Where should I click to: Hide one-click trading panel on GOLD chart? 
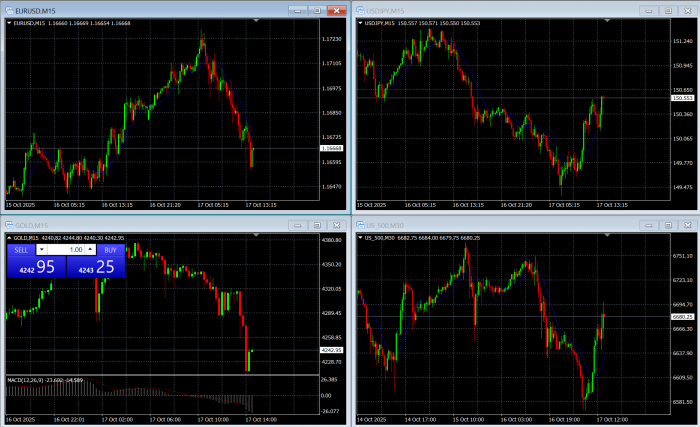pyautogui.click(x=10, y=238)
